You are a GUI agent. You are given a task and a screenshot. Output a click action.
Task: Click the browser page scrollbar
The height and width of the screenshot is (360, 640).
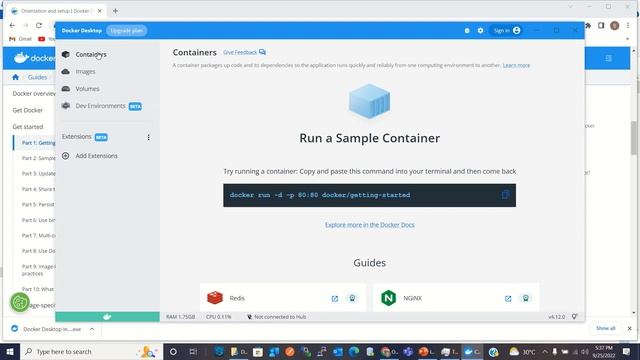pos(634,139)
